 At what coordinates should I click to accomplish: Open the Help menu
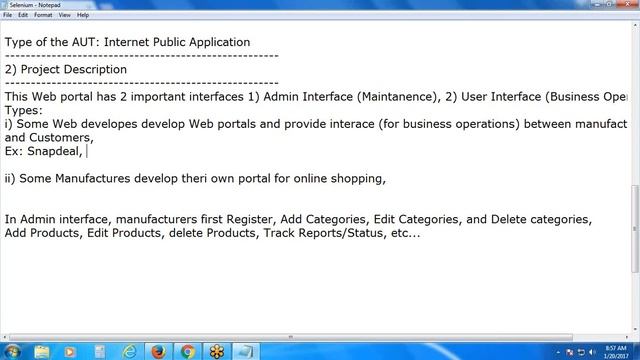(x=83, y=15)
